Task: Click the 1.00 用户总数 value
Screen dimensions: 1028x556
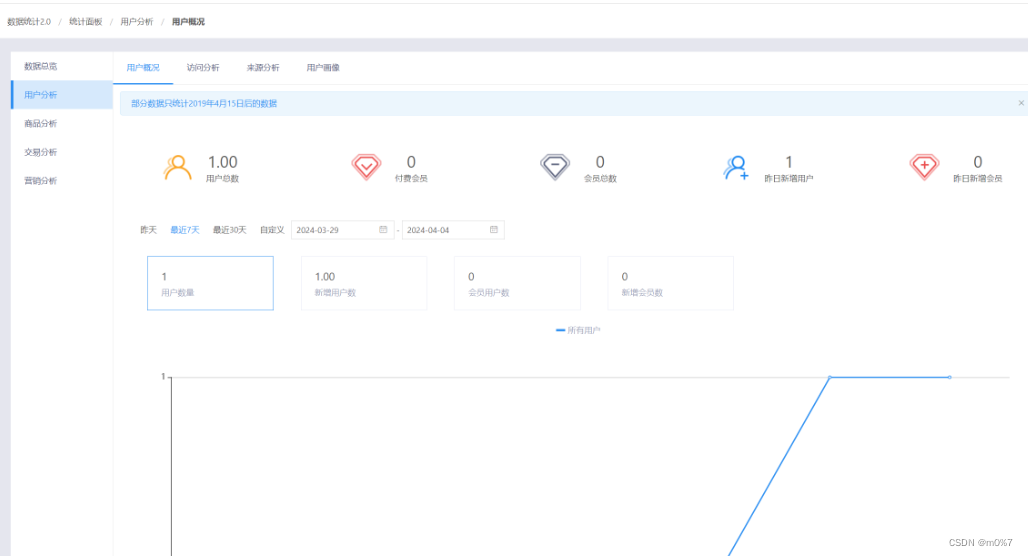Action: click(223, 162)
